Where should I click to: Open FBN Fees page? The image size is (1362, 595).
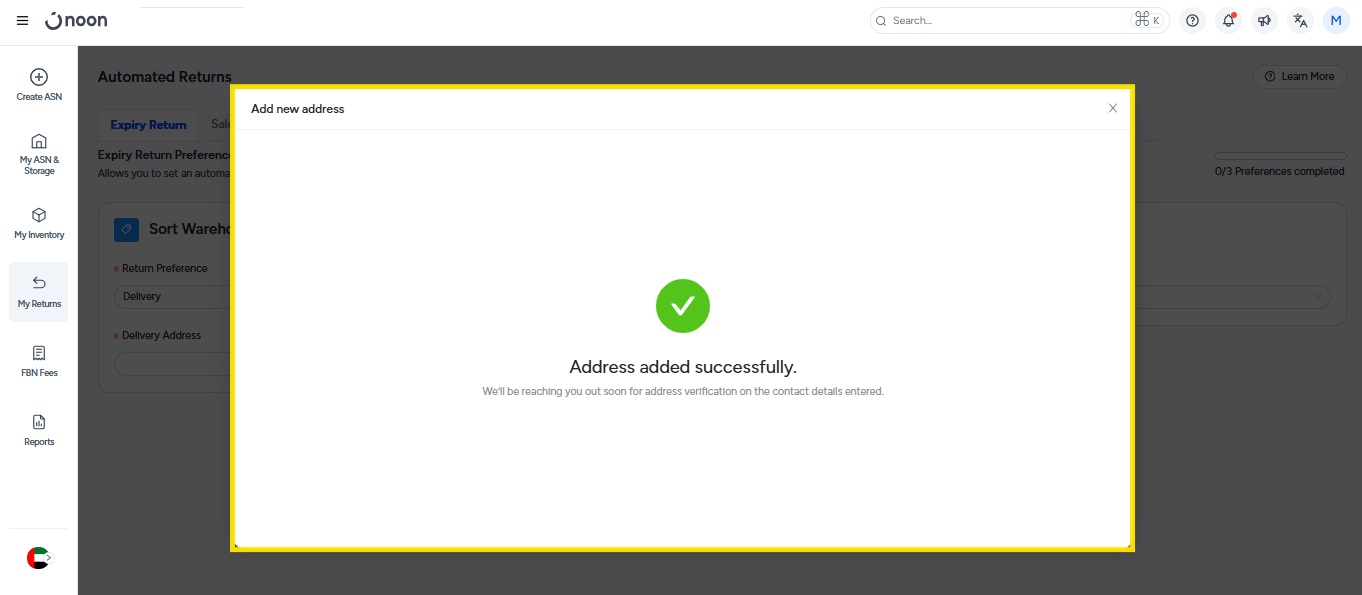(39, 361)
